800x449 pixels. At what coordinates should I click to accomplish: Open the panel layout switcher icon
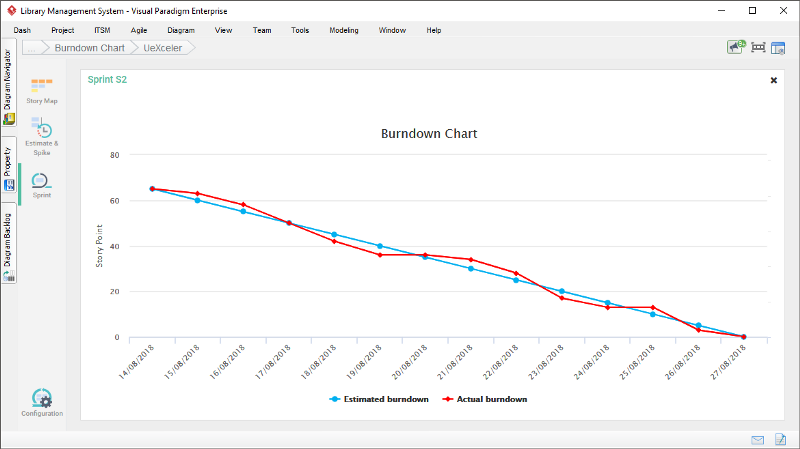pos(778,47)
